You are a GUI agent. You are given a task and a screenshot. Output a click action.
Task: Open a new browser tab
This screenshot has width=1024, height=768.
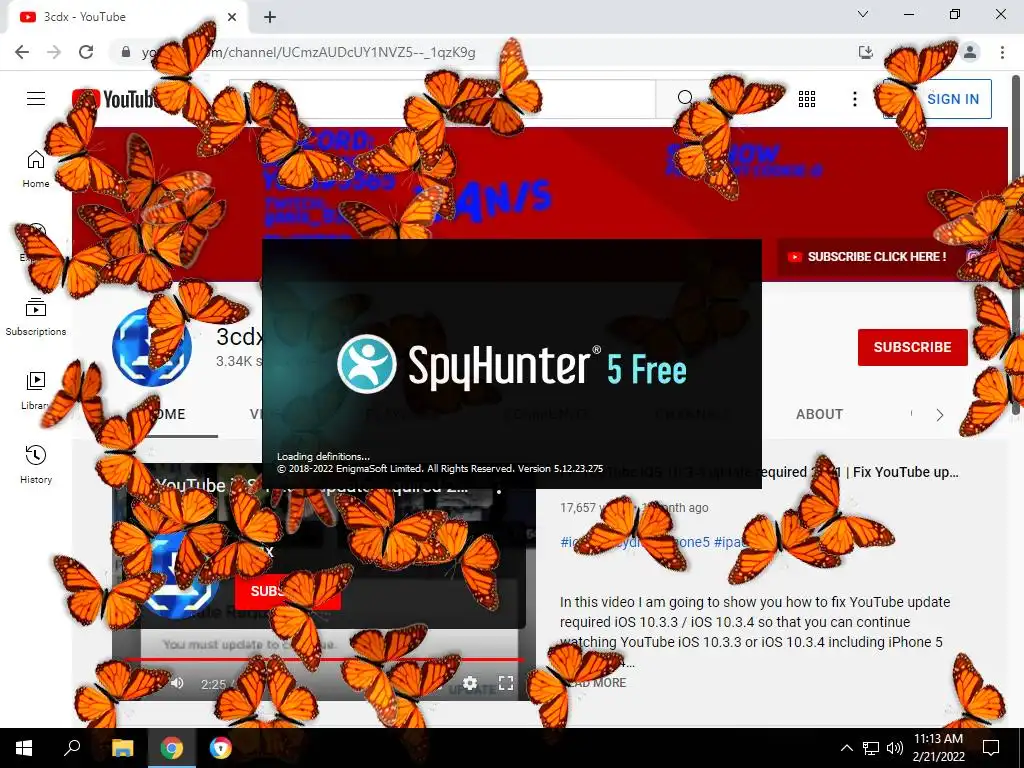pos(270,17)
